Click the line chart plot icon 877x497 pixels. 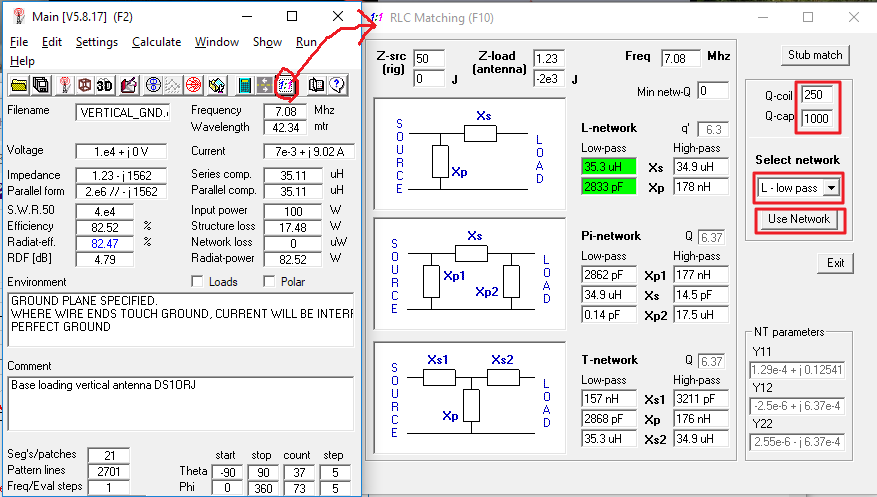tap(172, 85)
